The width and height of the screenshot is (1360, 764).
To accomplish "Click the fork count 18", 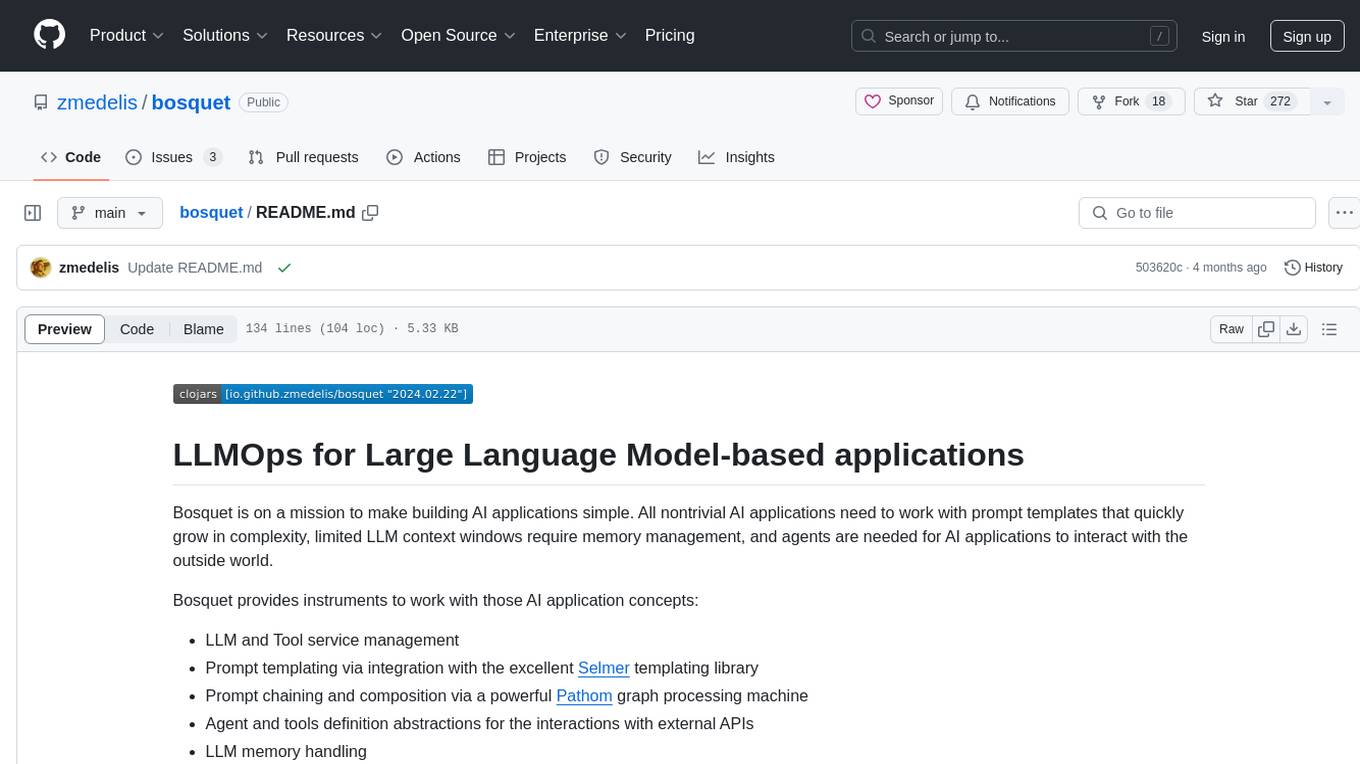I will click(x=1159, y=101).
